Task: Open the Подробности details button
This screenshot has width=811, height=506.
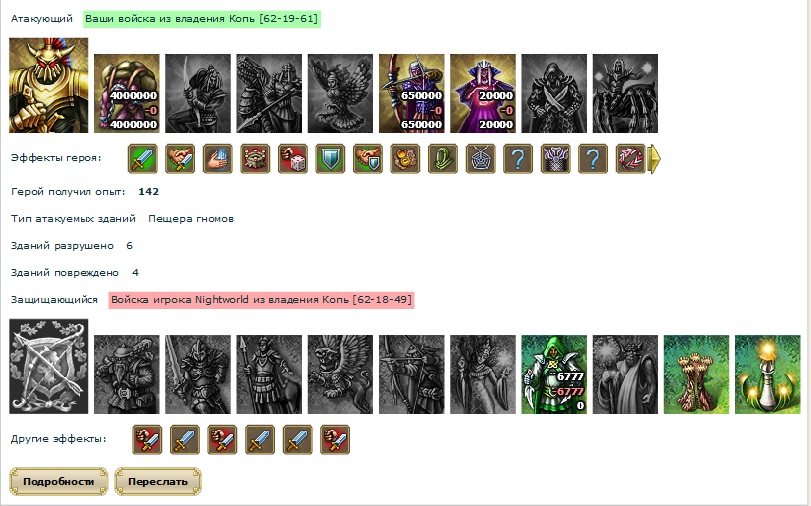Action: coord(58,482)
